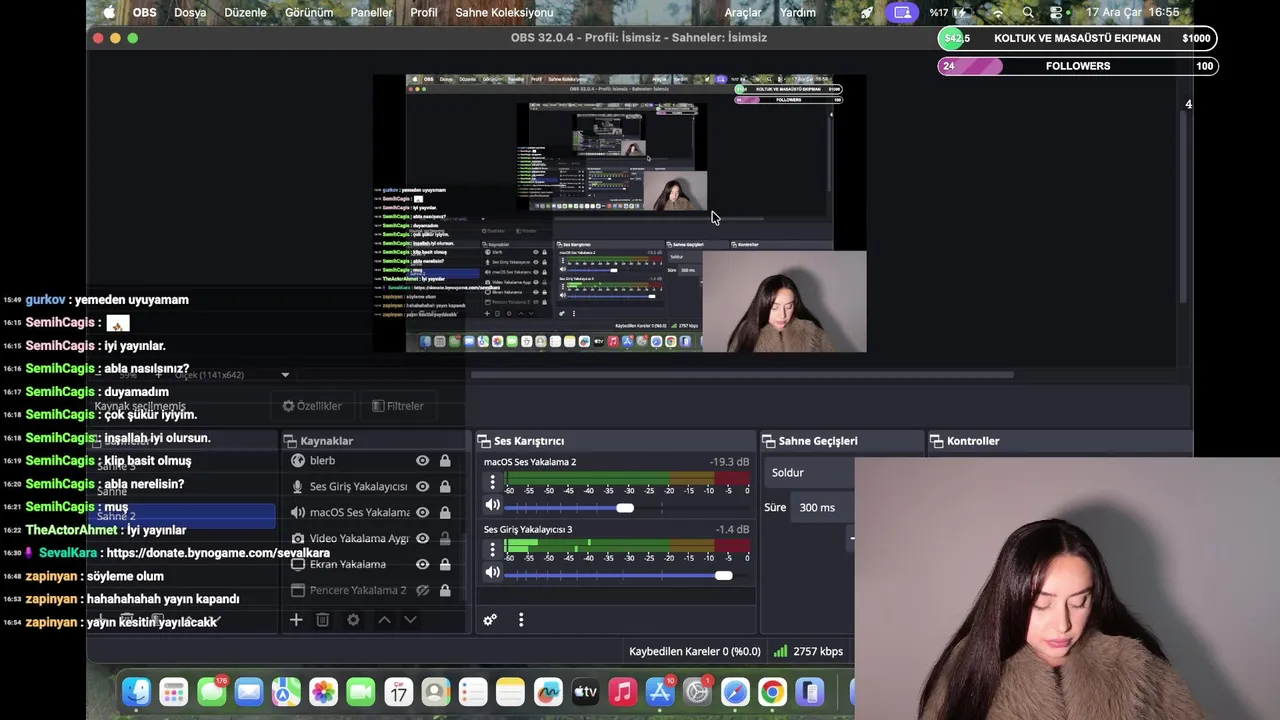Open Finder from the Dock
1280x720 pixels.
[x=137, y=692]
